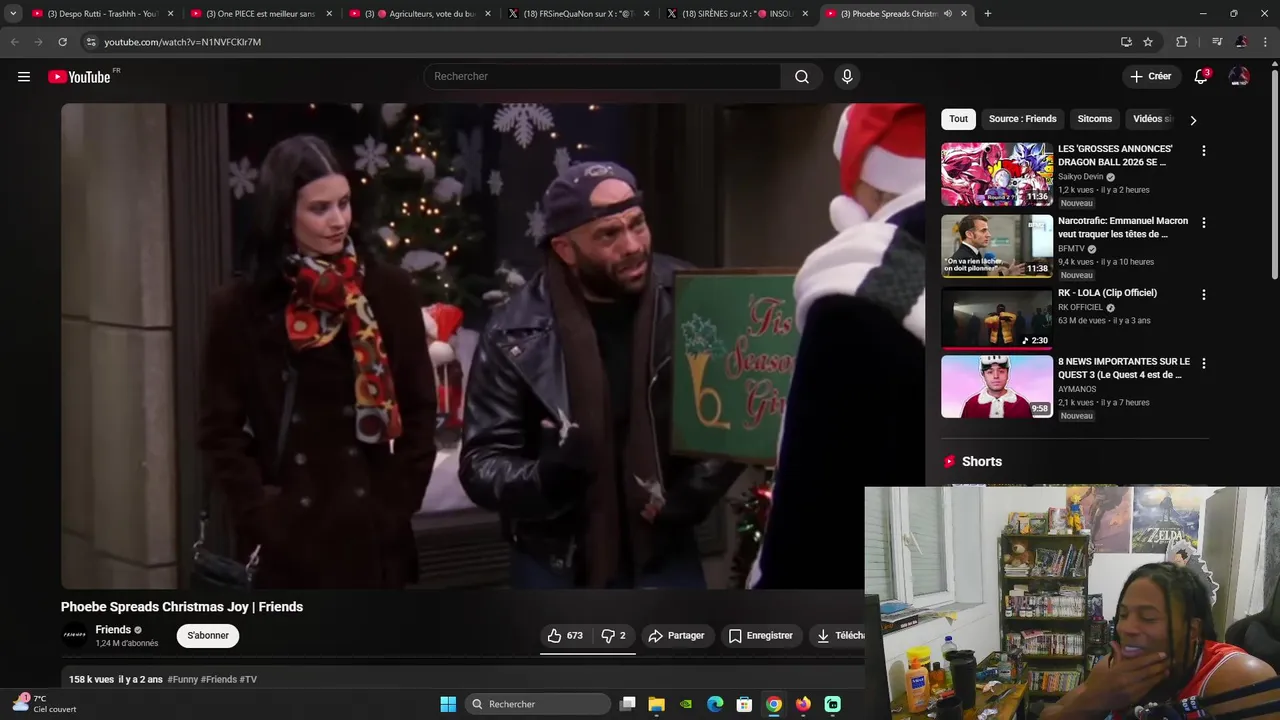The height and width of the screenshot is (720, 1280).
Task: Share the video with Partager
Action: point(676,635)
